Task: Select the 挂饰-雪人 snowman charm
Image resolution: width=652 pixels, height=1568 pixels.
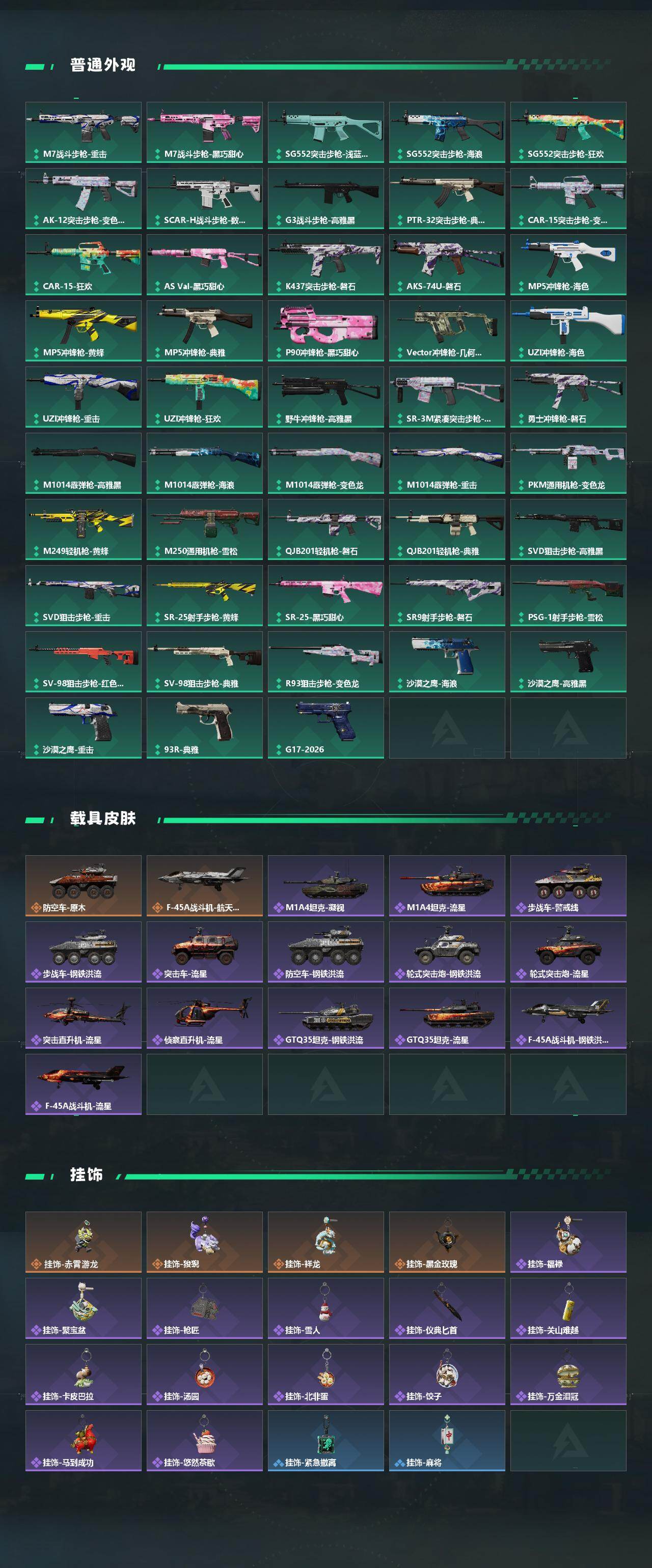Action: click(325, 1308)
